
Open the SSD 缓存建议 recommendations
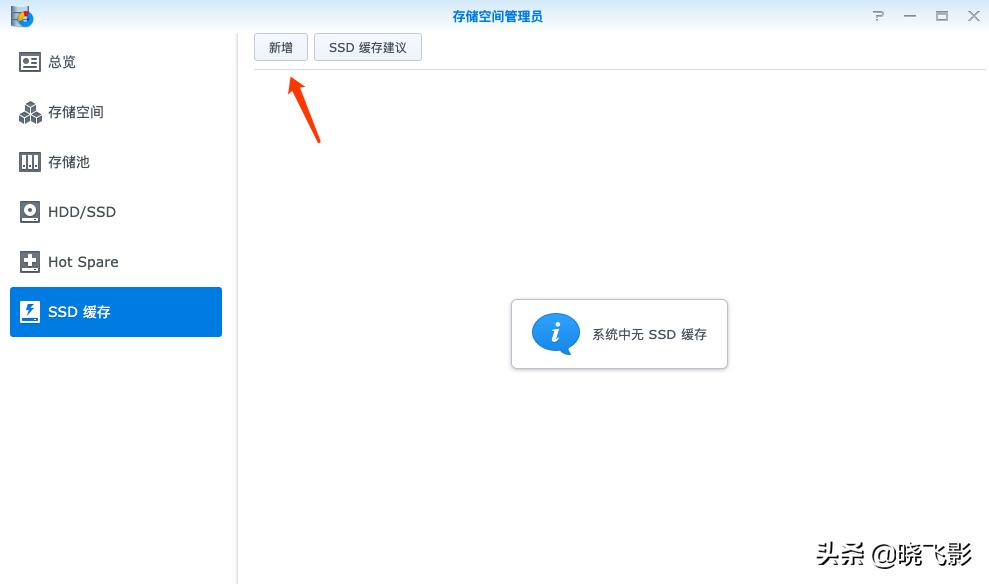[367, 47]
